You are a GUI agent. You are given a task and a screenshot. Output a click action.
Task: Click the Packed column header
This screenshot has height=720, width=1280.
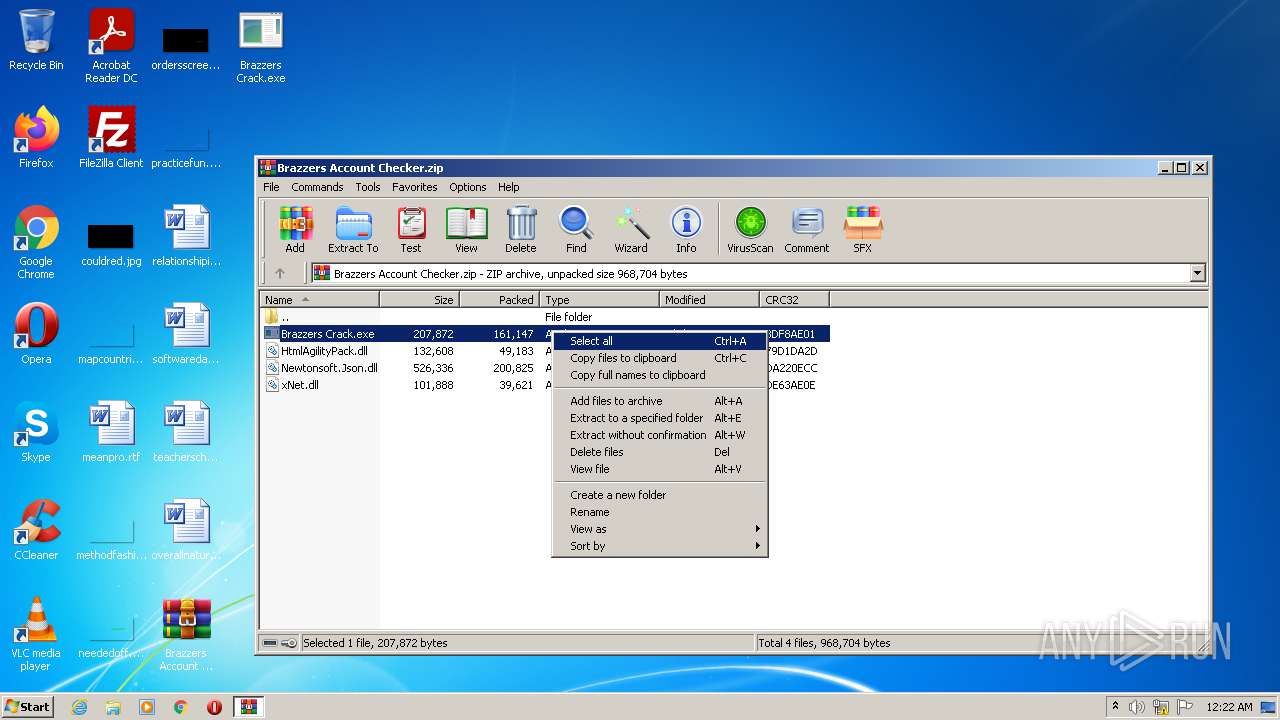click(500, 299)
